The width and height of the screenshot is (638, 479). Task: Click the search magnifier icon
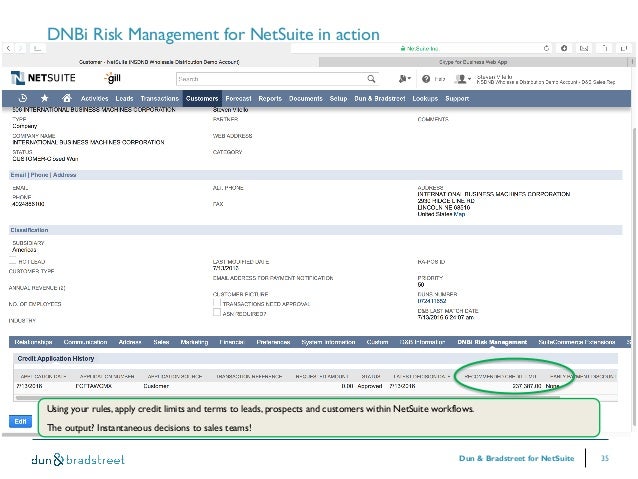(x=371, y=79)
